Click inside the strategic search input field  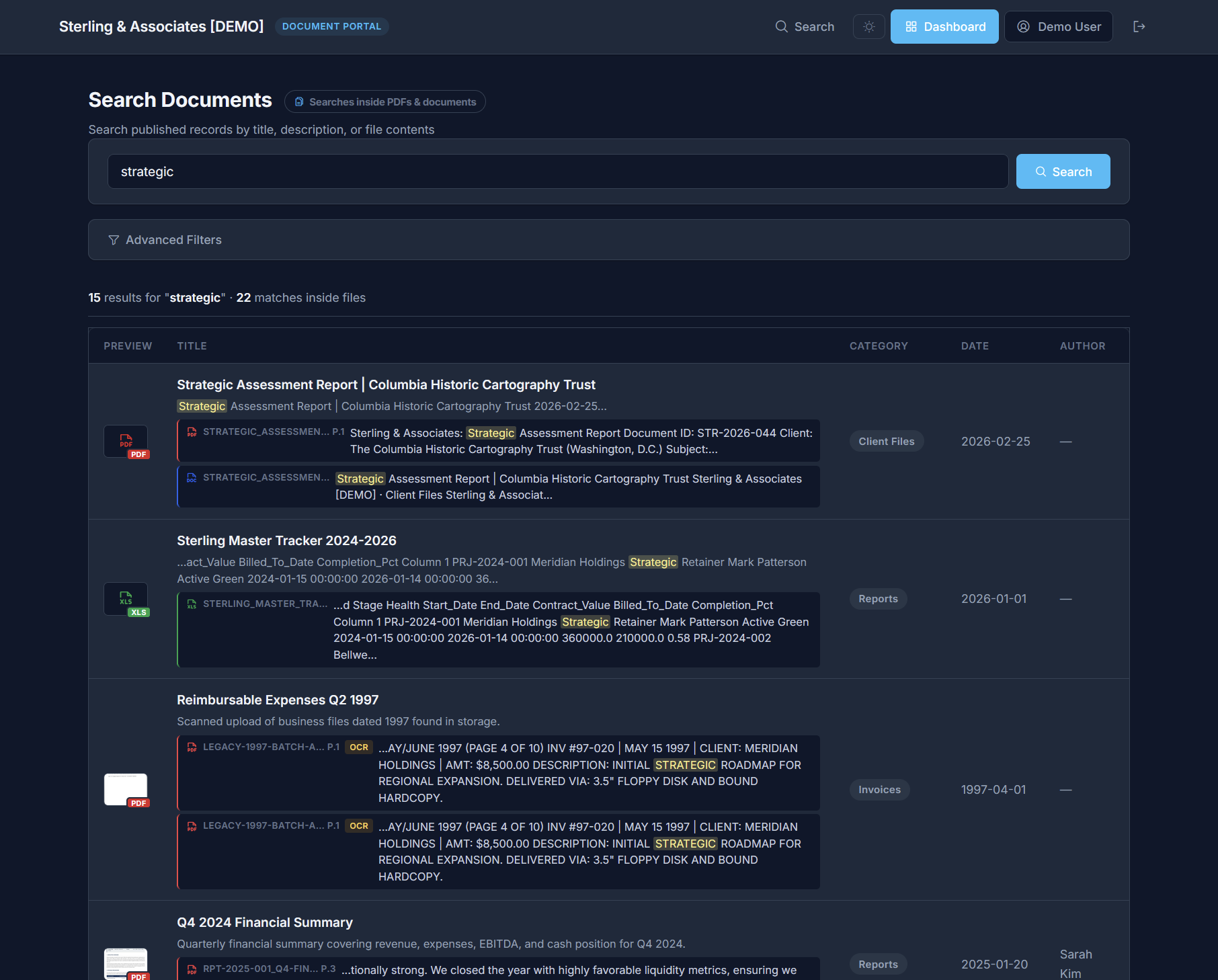click(x=558, y=171)
